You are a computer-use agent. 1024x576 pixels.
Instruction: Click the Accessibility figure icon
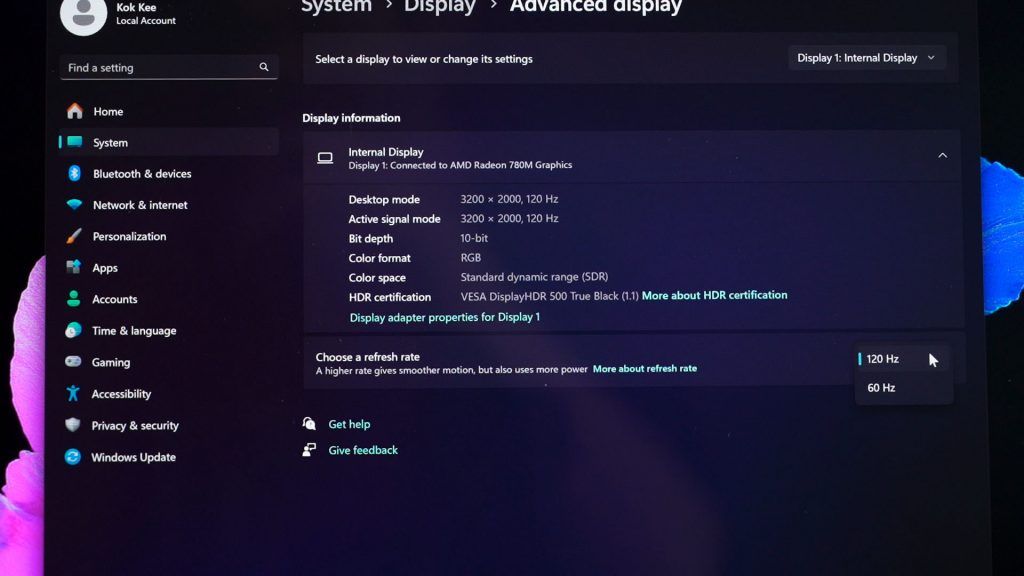[x=72, y=393]
